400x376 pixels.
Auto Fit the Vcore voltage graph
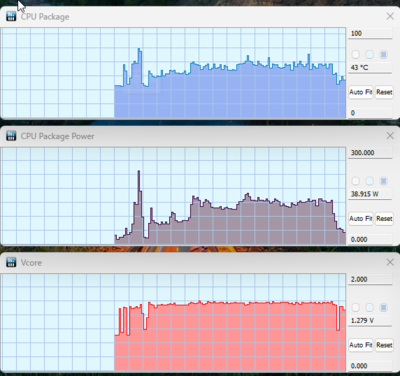[x=361, y=345]
